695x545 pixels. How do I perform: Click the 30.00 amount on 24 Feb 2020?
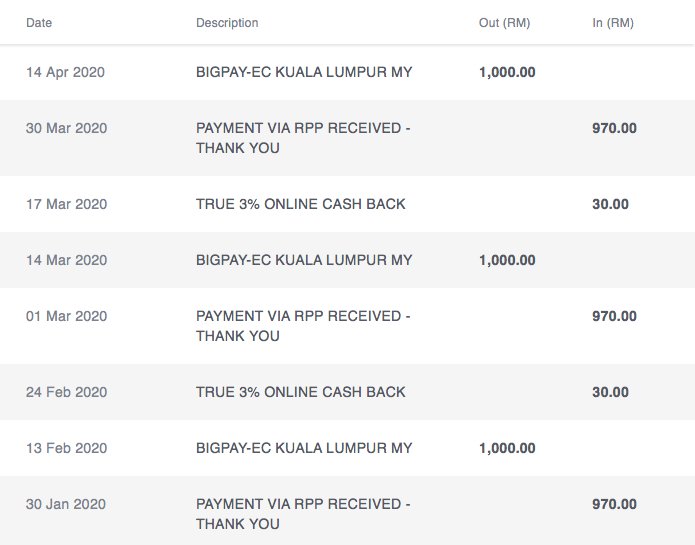pos(610,392)
